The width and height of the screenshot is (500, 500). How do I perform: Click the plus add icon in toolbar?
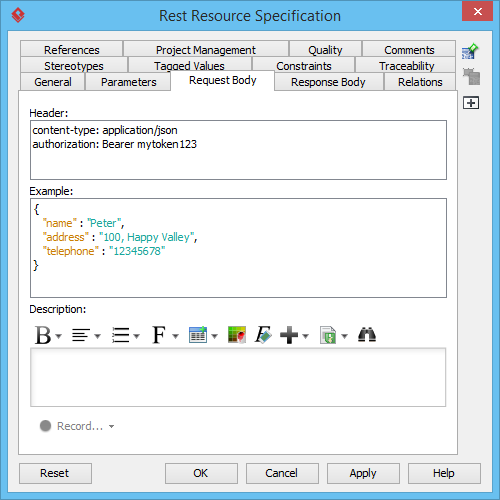coord(289,335)
